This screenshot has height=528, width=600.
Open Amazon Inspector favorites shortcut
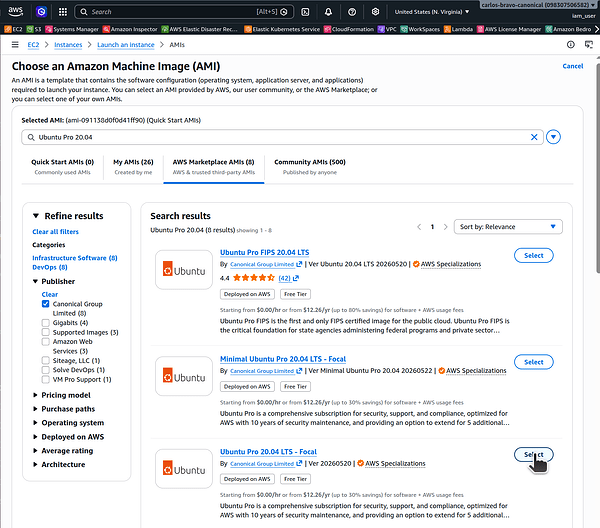[x=130, y=29]
